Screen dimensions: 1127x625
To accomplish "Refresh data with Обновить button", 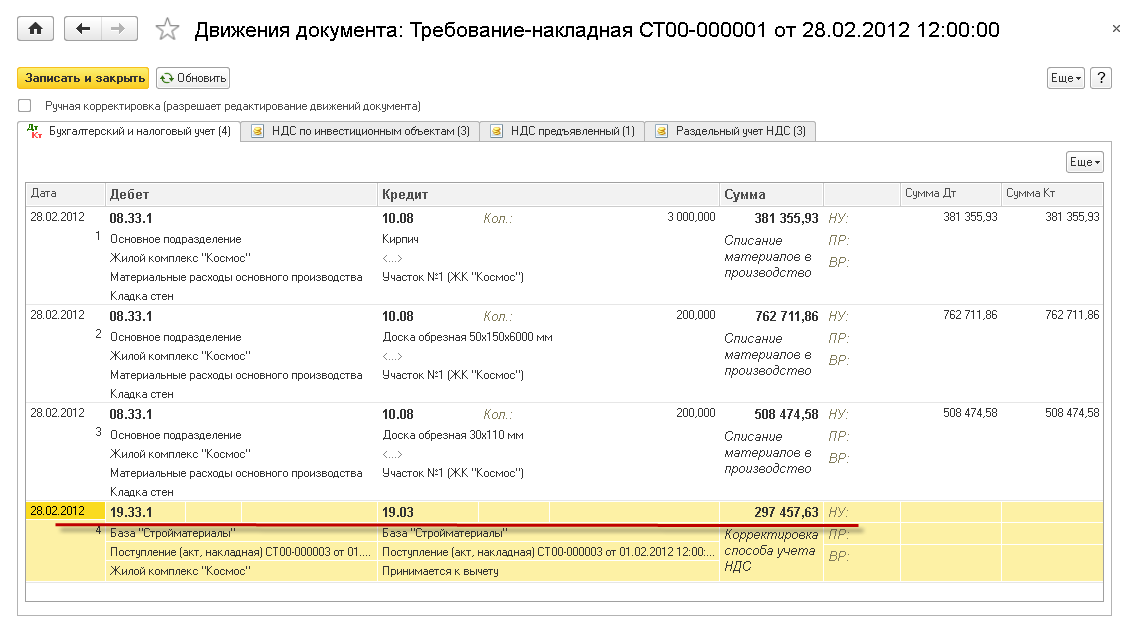I will coord(193,78).
